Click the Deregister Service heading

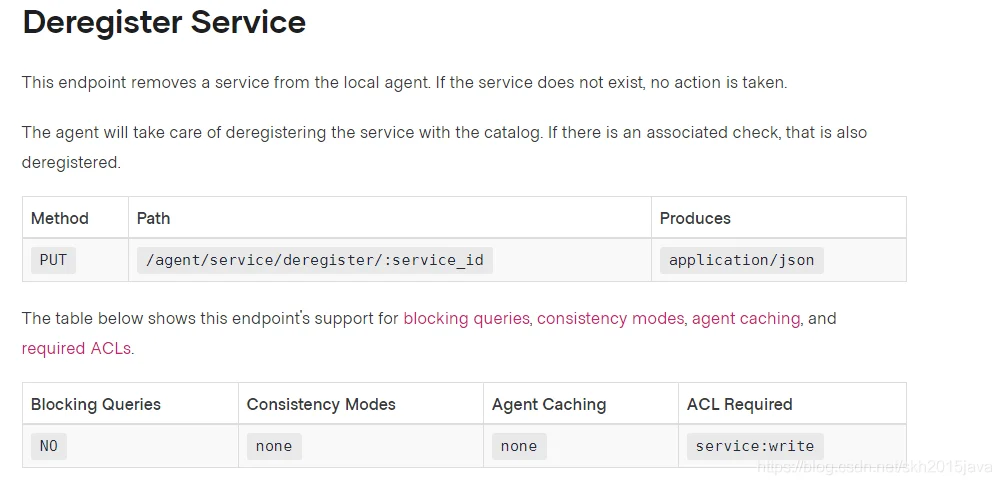click(164, 22)
